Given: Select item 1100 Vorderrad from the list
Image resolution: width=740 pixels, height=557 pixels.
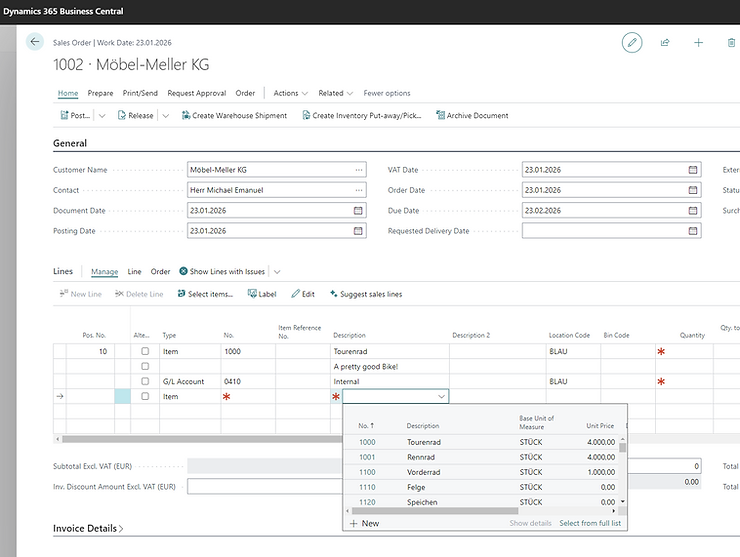Looking at the screenshot, I should 423,472.
